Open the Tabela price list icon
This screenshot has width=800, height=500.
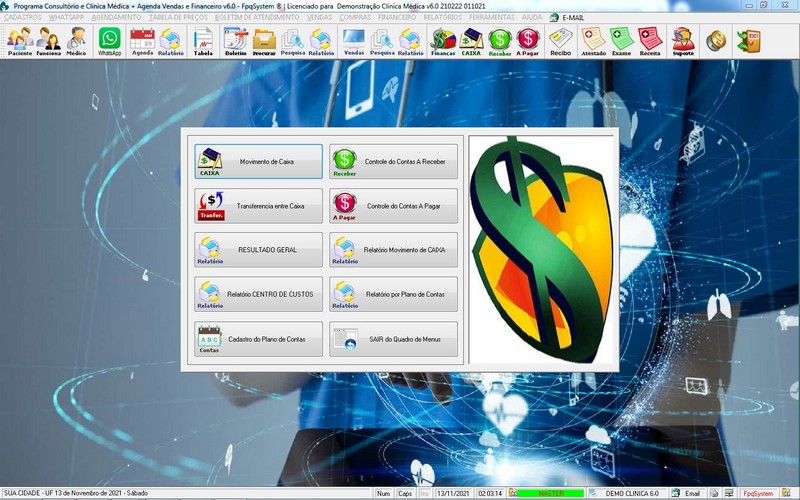coord(203,41)
